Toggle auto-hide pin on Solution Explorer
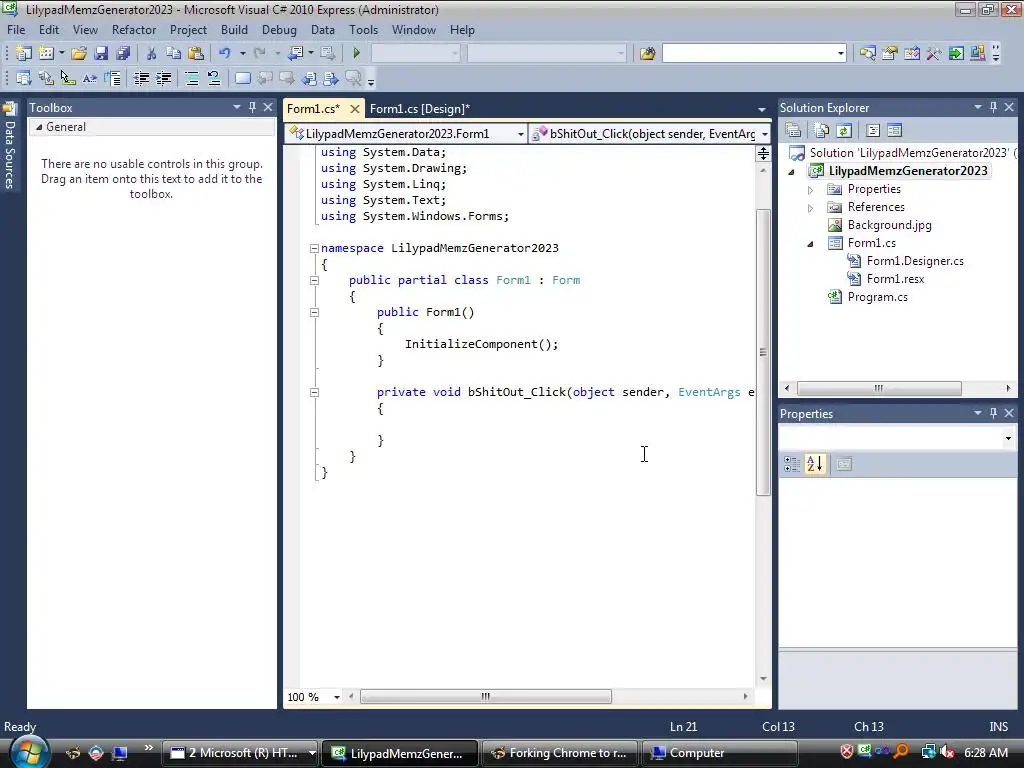The image size is (1024, 768). pyautogui.click(x=993, y=107)
